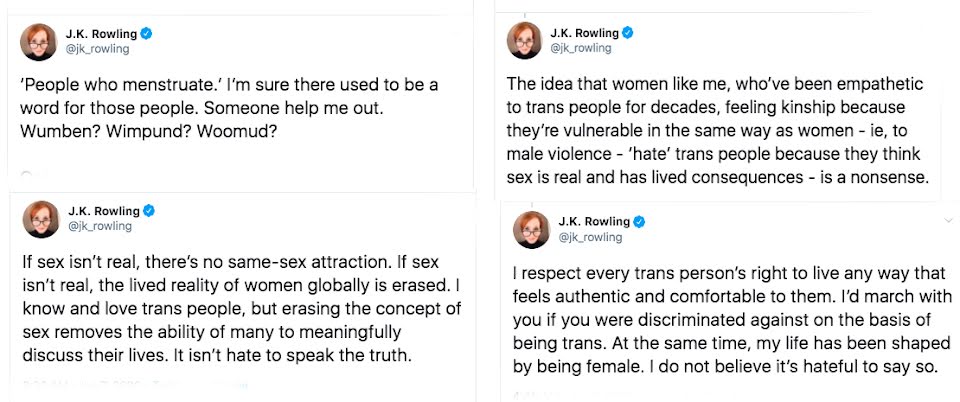Click @jk_rowling handle on 'I respect every trans' tweet
This screenshot has height=402, width=960.
[x=590, y=237]
